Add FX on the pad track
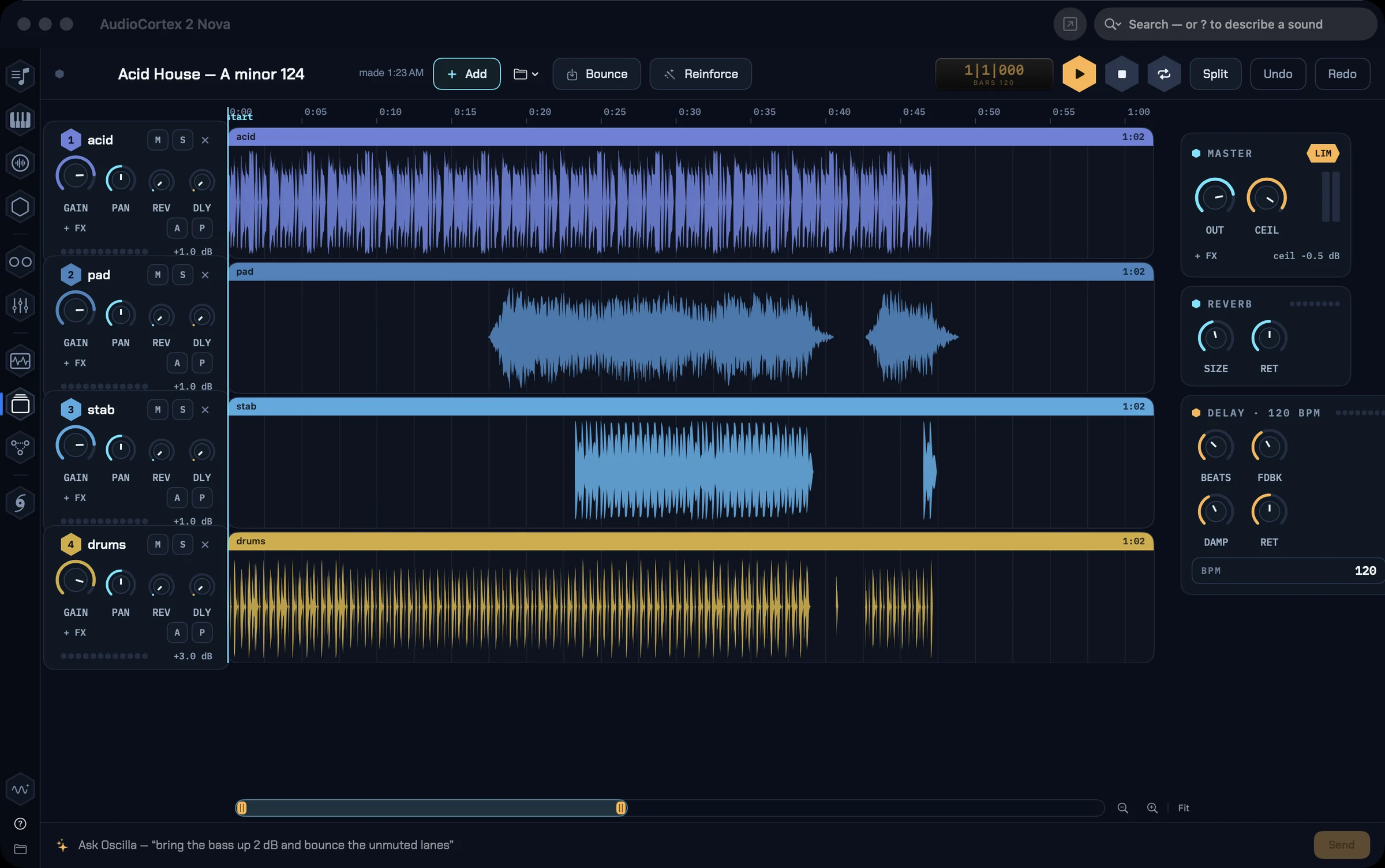This screenshot has height=868, width=1385. pyautogui.click(x=75, y=363)
